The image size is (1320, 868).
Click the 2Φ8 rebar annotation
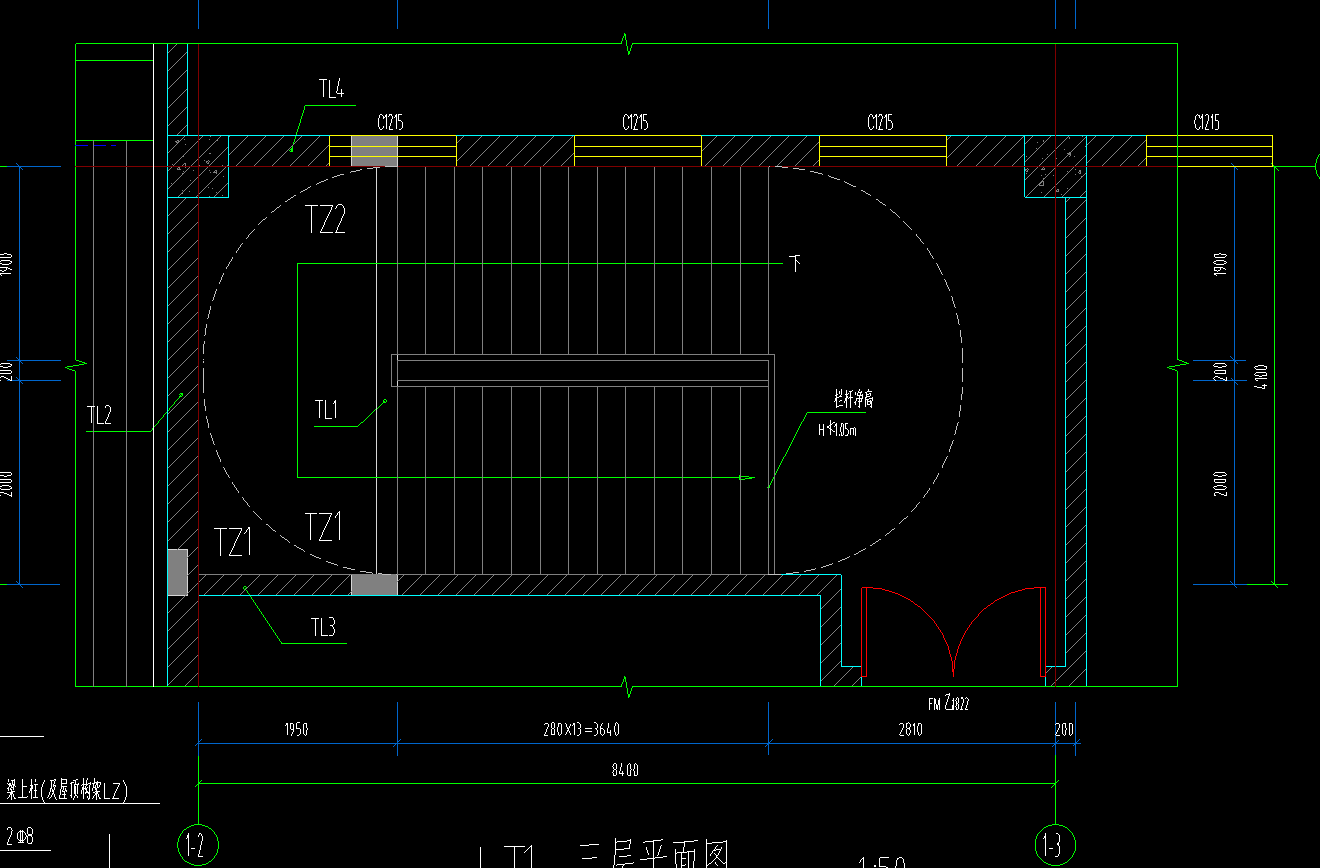click(21, 836)
